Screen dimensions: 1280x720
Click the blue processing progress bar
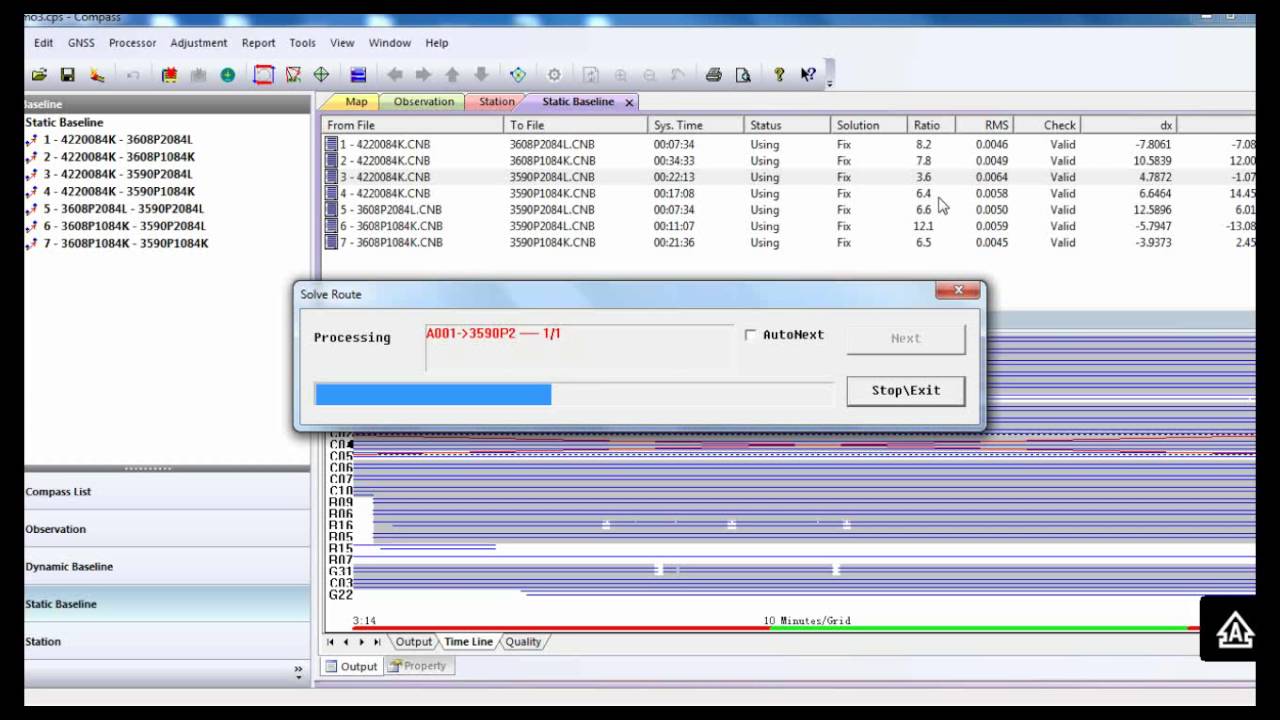click(x=433, y=394)
